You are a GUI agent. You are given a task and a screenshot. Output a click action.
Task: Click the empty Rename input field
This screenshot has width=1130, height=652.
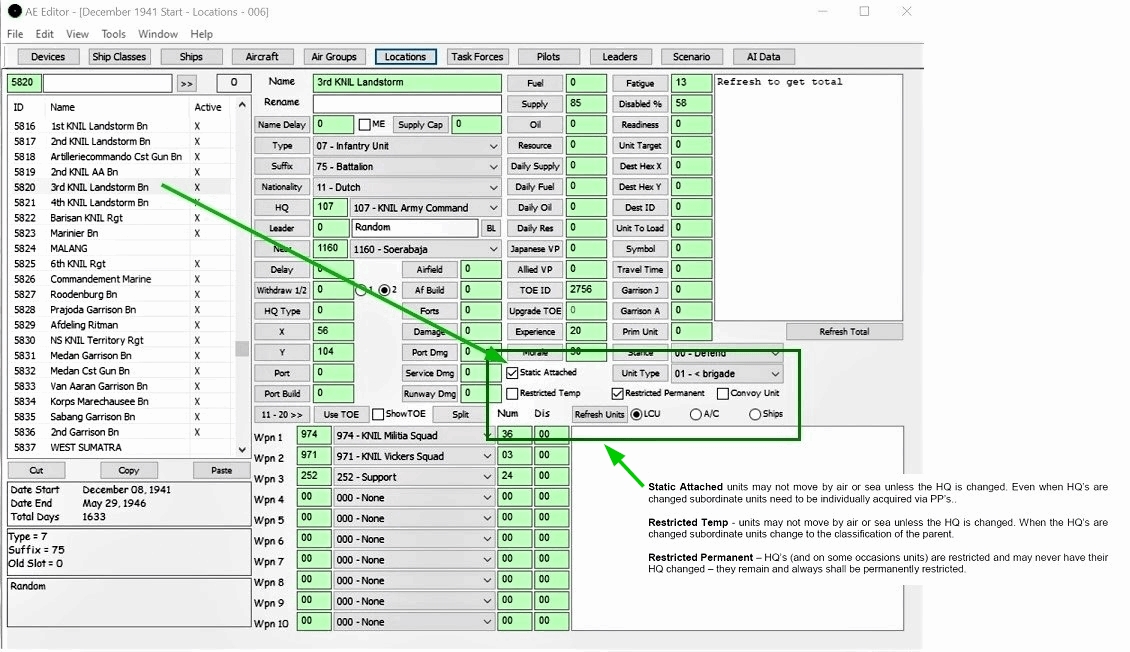[407, 104]
